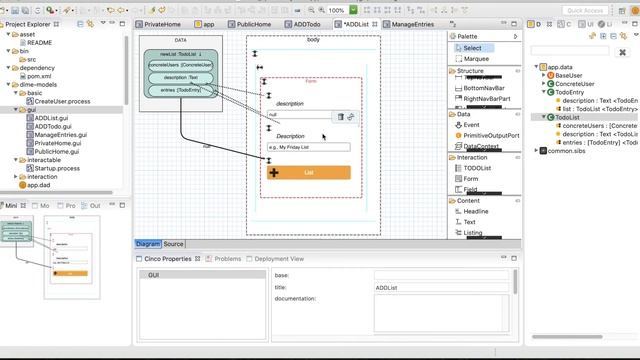The height and width of the screenshot is (360, 640).
Task: Click the orange plus icon on List button
Action: tap(274, 173)
